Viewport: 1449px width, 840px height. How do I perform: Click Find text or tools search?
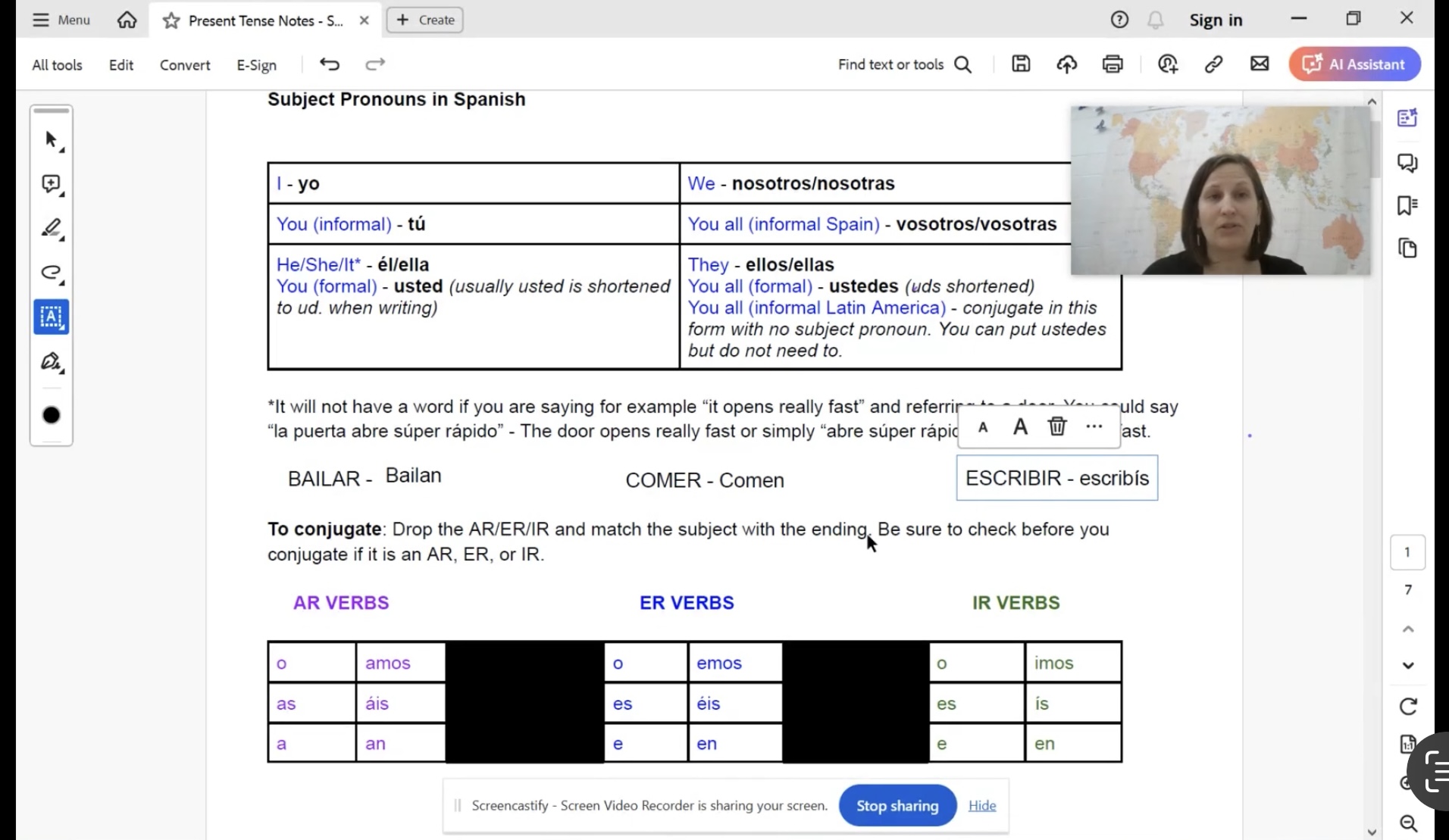tap(905, 64)
